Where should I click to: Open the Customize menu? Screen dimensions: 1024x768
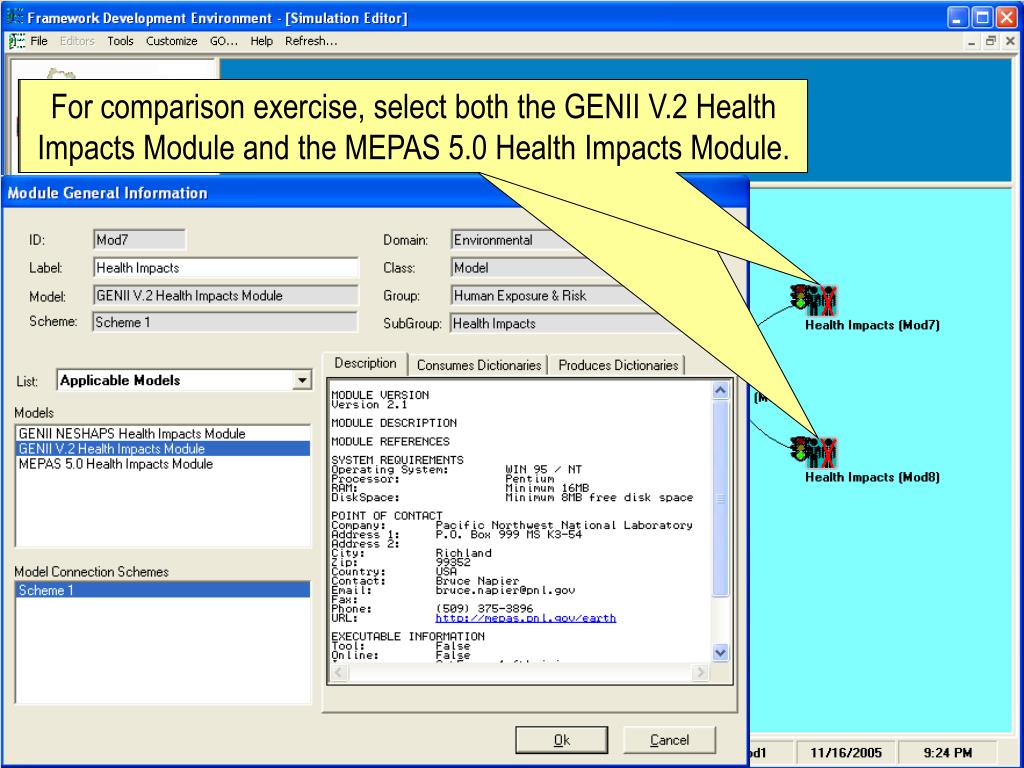click(x=172, y=41)
